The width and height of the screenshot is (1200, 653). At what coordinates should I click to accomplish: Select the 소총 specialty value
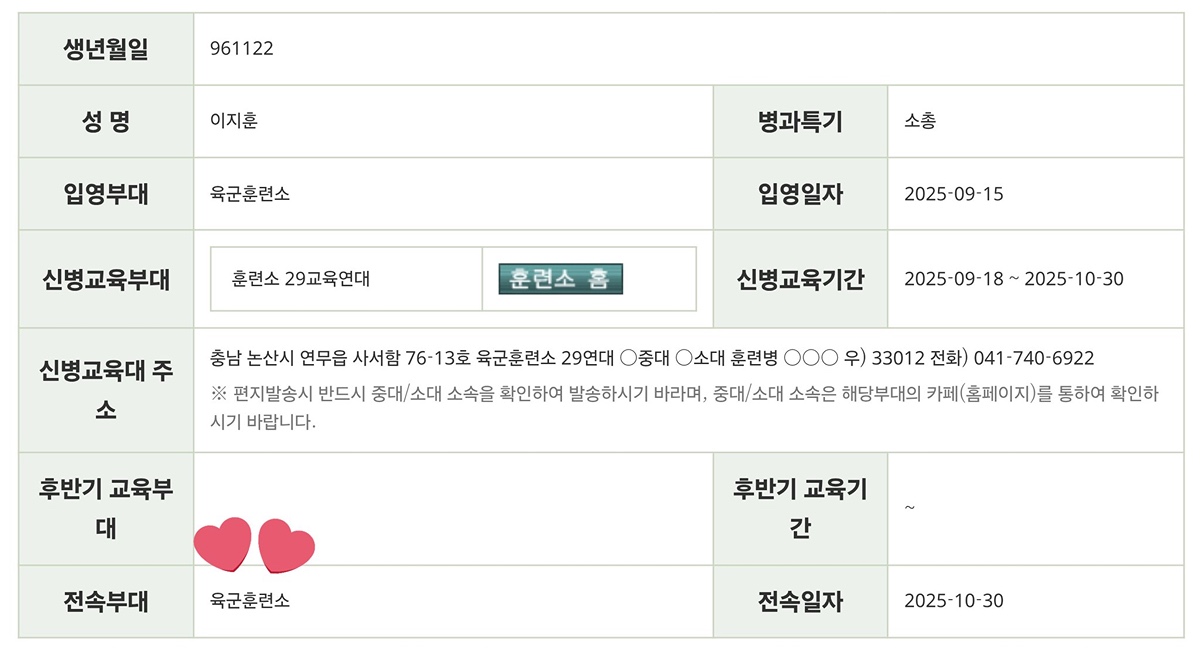(920, 121)
